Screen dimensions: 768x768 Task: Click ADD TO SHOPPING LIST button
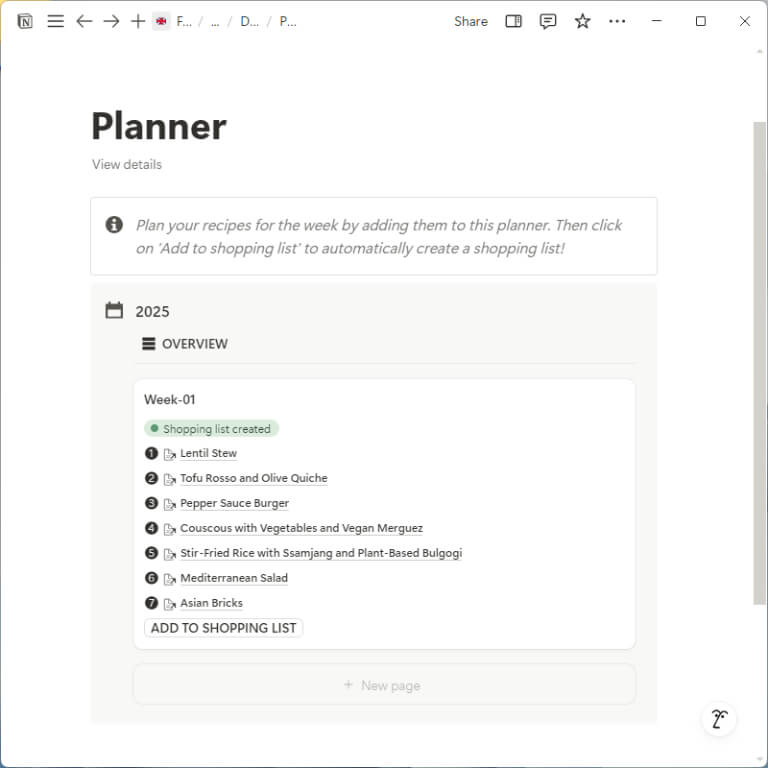223,628
